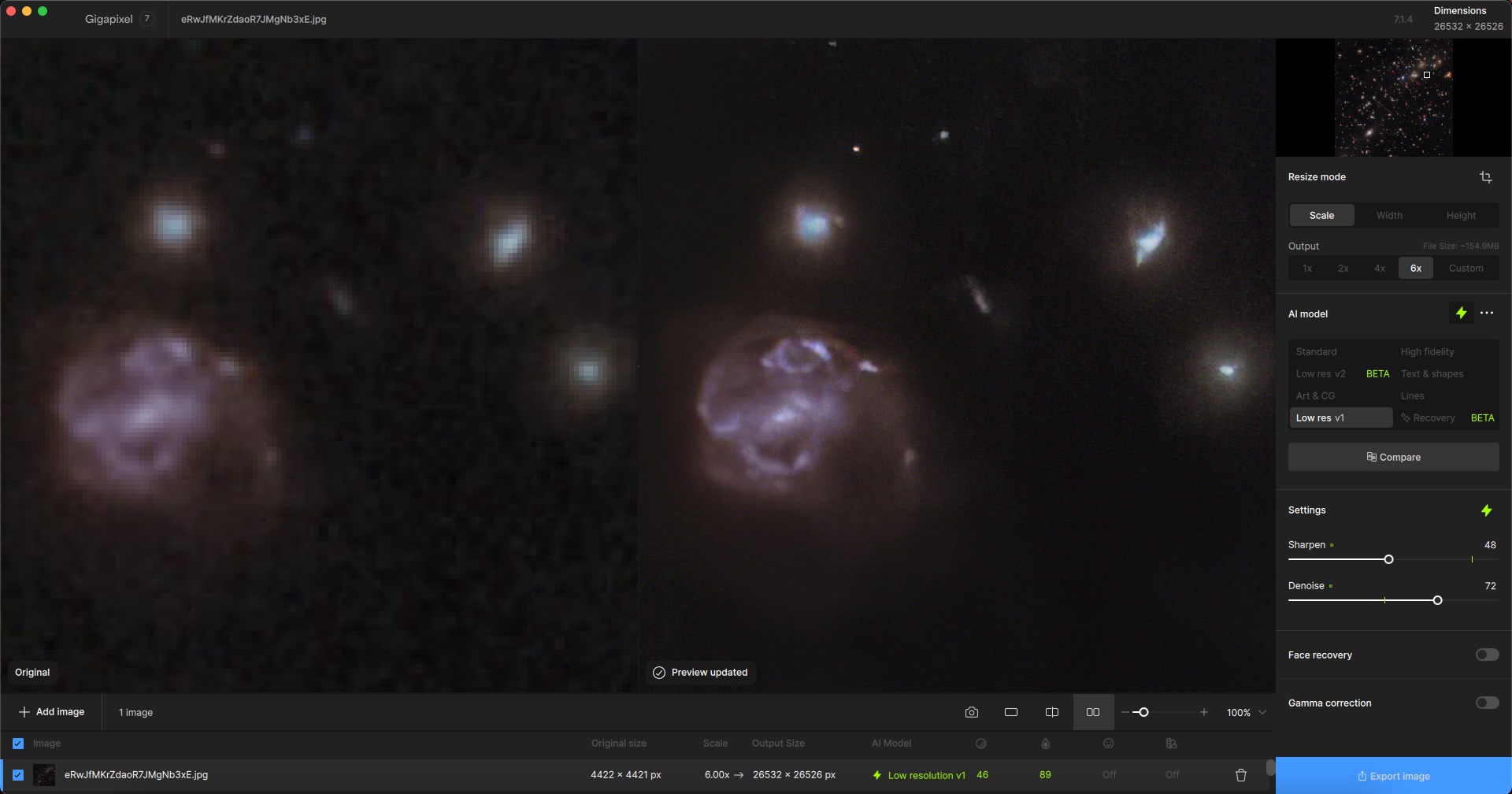This screenshot has height=794, width=1512.
Task: Delete image using the trash icon
Action: click(1240, 775)
